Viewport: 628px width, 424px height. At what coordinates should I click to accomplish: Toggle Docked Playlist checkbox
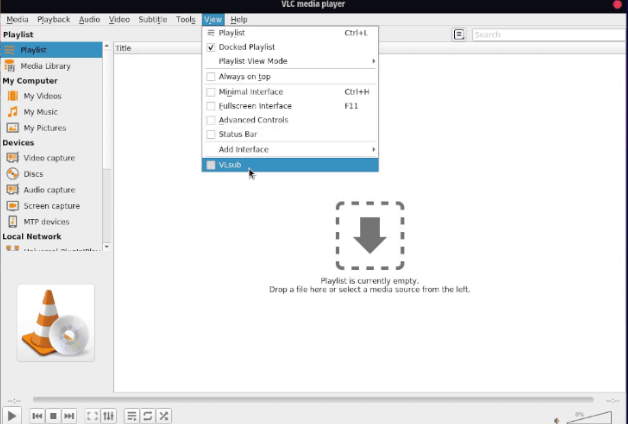[290, 47]
